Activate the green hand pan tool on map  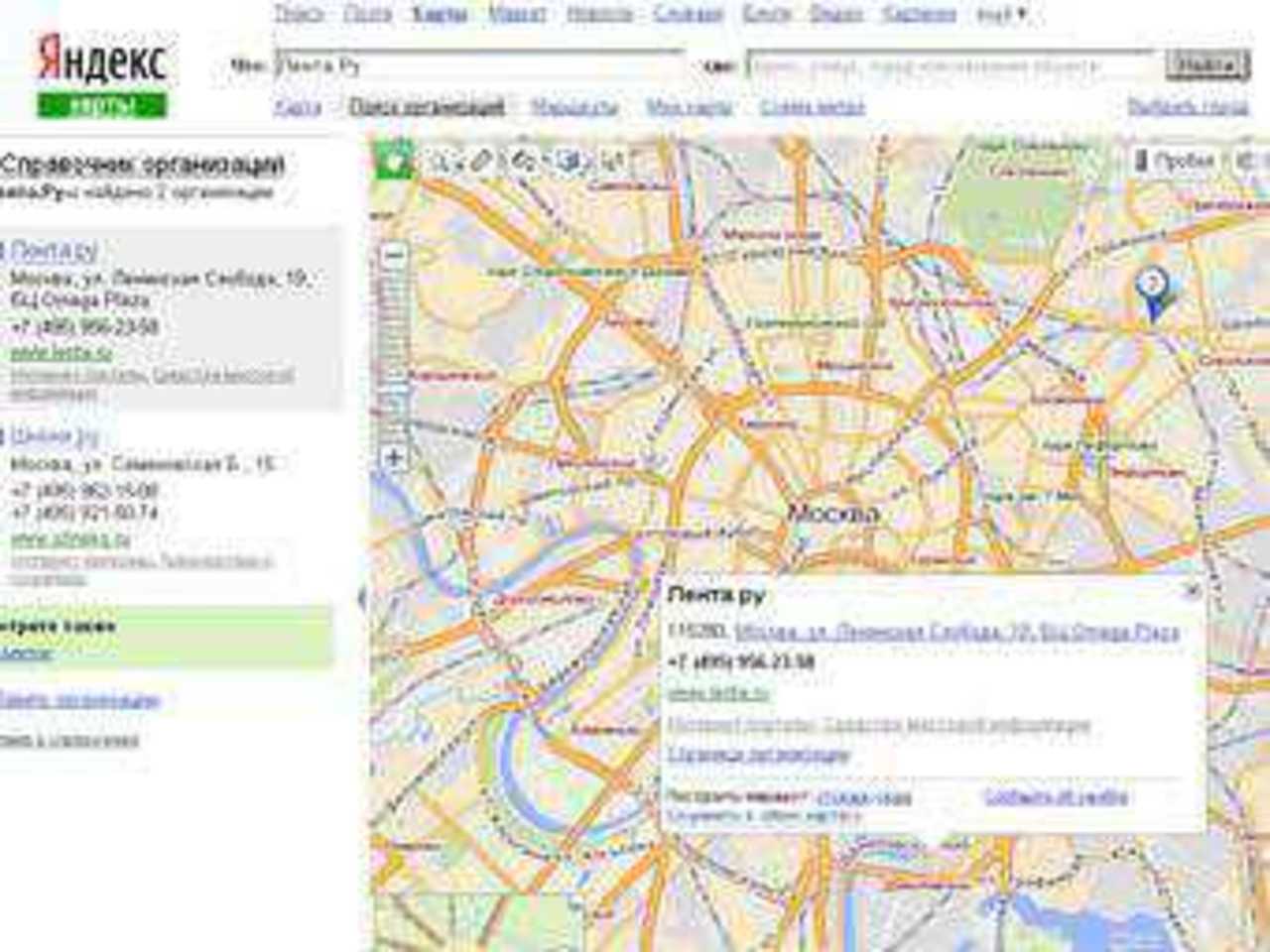[x=393, y=160]
